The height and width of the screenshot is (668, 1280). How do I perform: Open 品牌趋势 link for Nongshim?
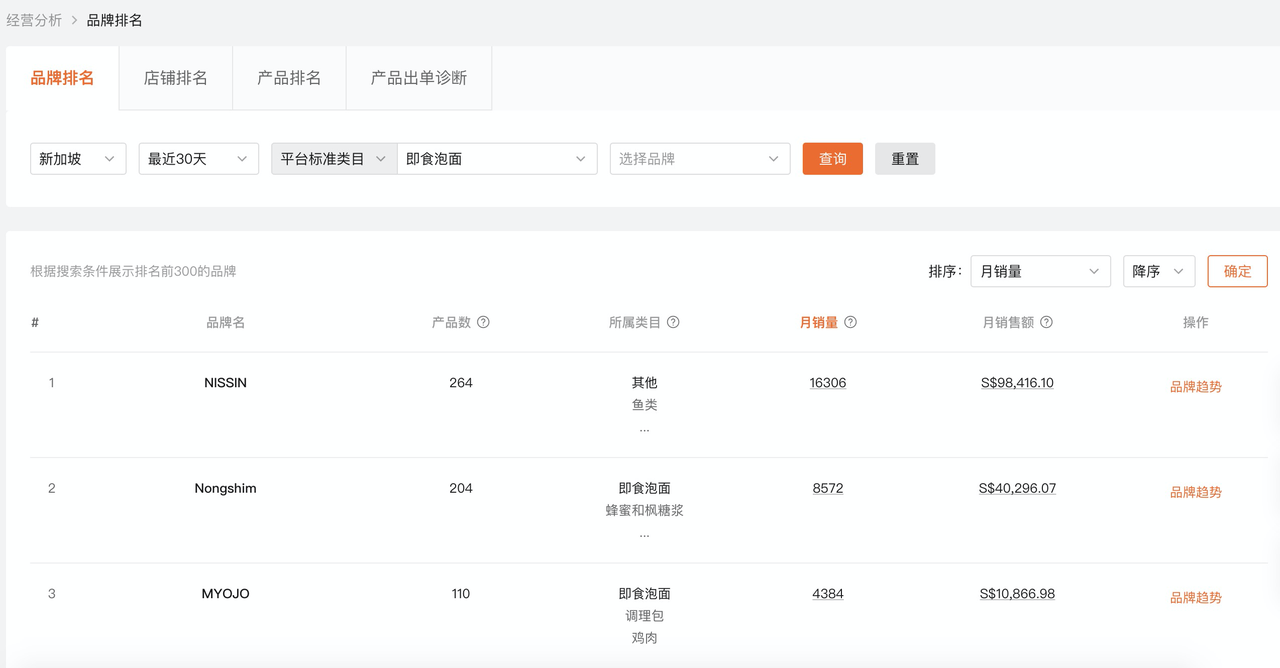point(1196,492)
